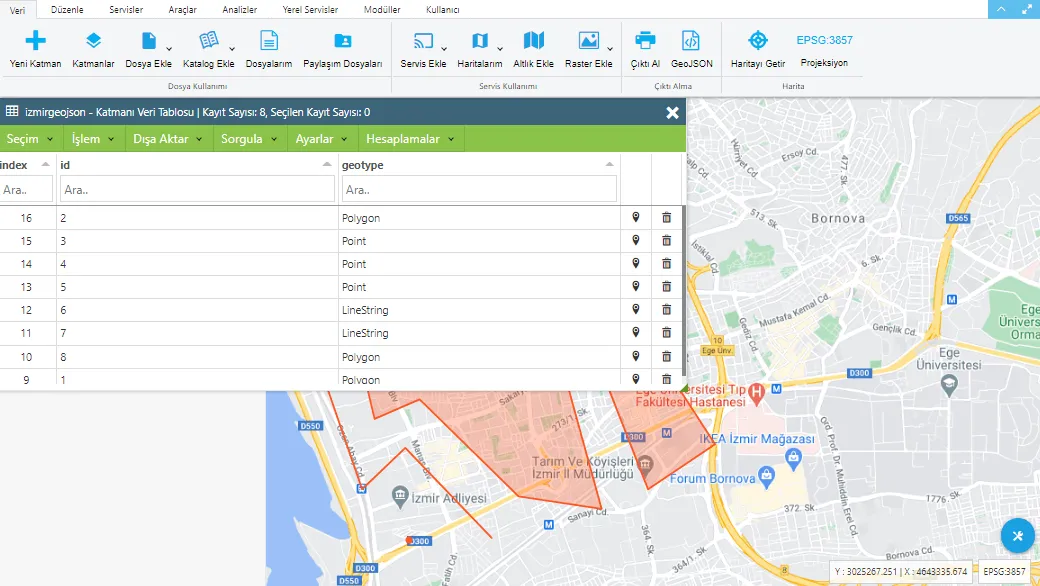Open the İşlem dropdown menu
Viewport: 1040px width, 586px height.
pyautogui.click(x=94, y=139)
